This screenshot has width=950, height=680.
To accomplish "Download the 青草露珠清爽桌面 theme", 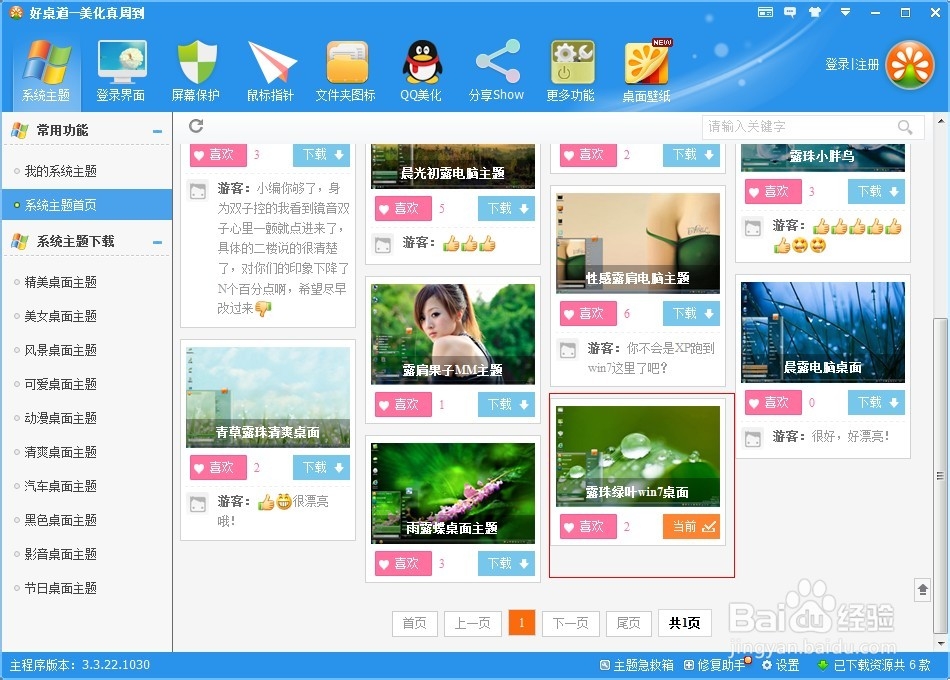I will coord(322,467).
